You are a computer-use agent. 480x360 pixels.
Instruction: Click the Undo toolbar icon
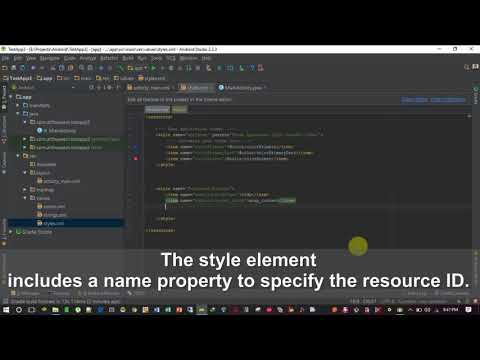point(33,68)
